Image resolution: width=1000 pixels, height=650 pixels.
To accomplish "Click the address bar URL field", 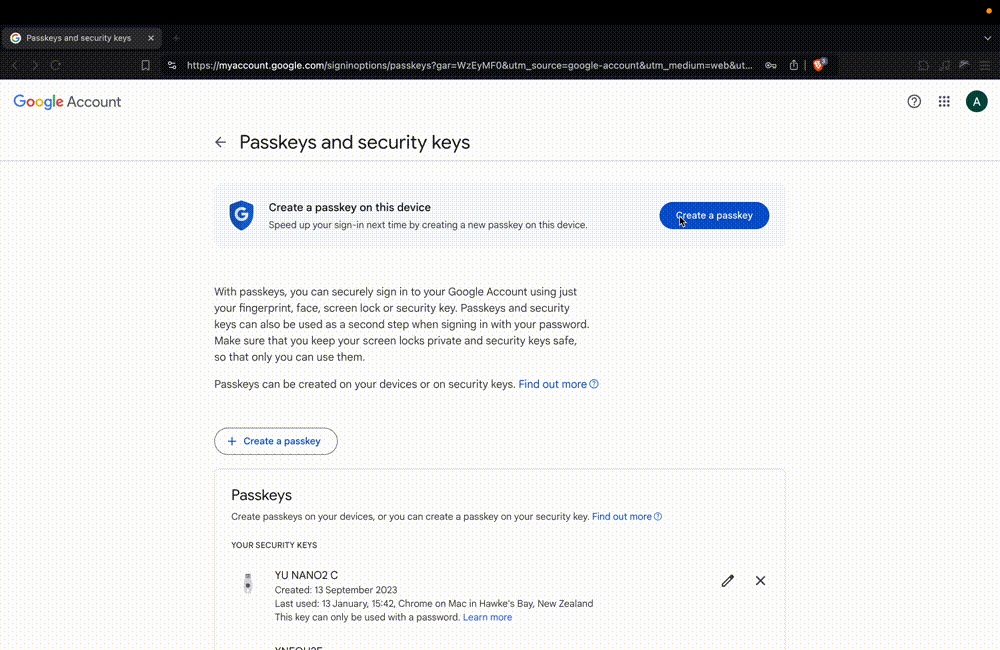I will (x=469, y=65).
